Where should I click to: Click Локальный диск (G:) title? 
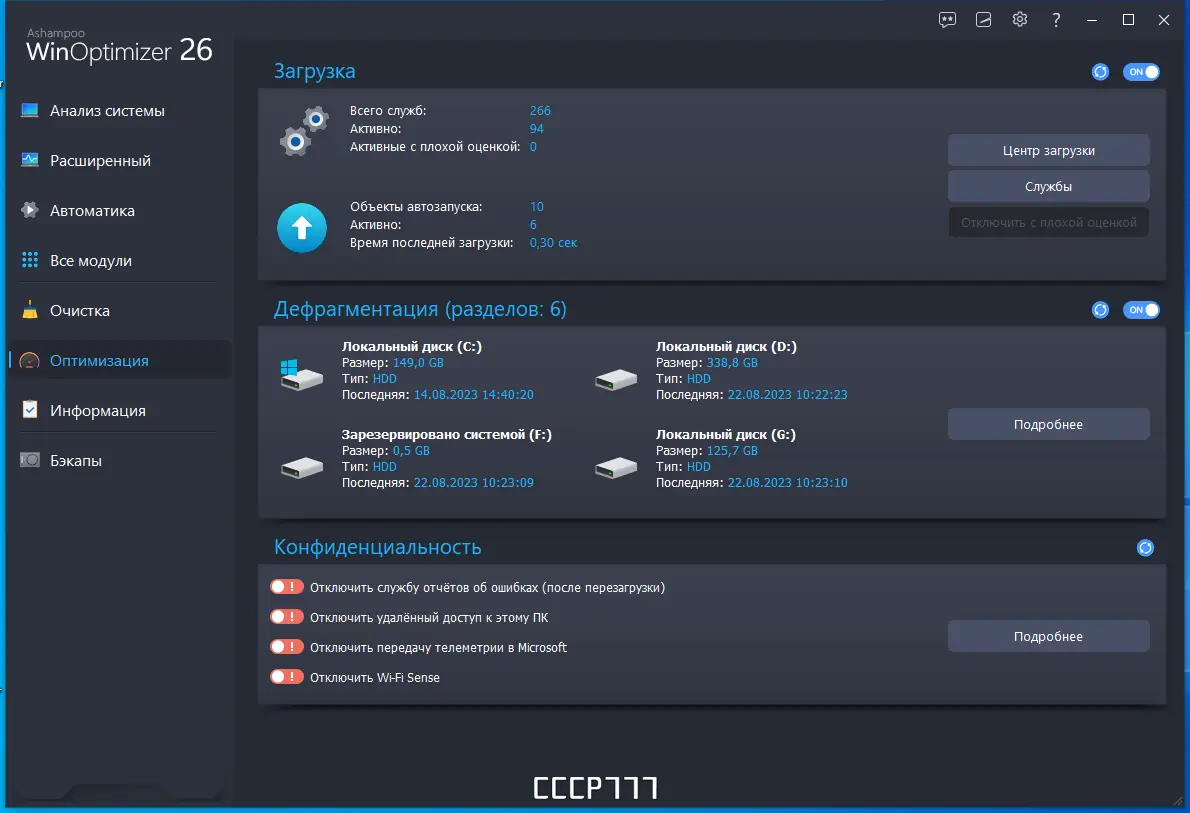(x=726, y=435)
